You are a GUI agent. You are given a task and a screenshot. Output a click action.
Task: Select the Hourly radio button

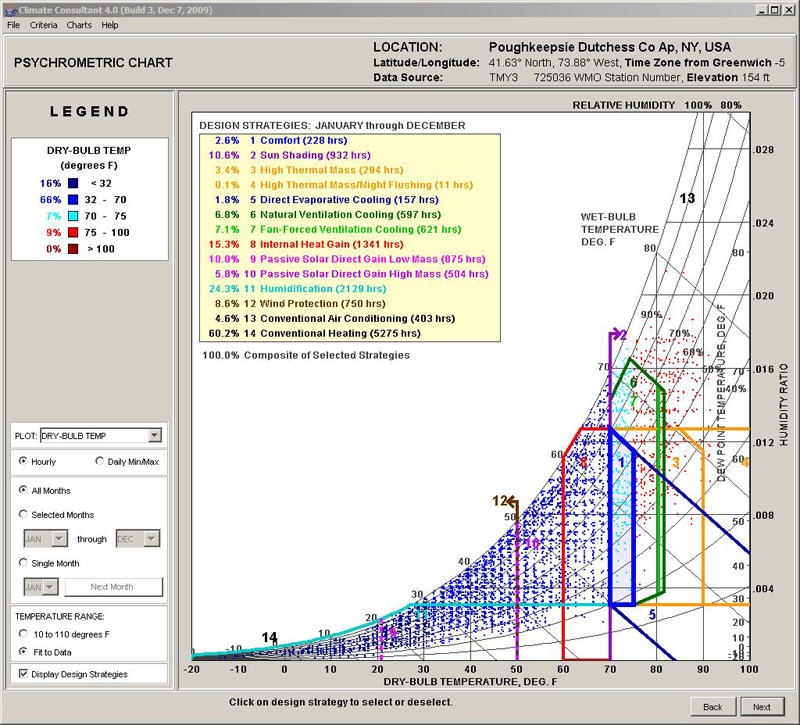click(x=24, y=461)
